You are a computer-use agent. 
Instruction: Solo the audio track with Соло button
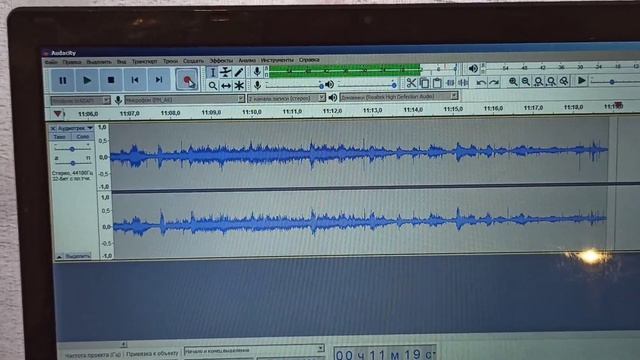tap(82, 136)
